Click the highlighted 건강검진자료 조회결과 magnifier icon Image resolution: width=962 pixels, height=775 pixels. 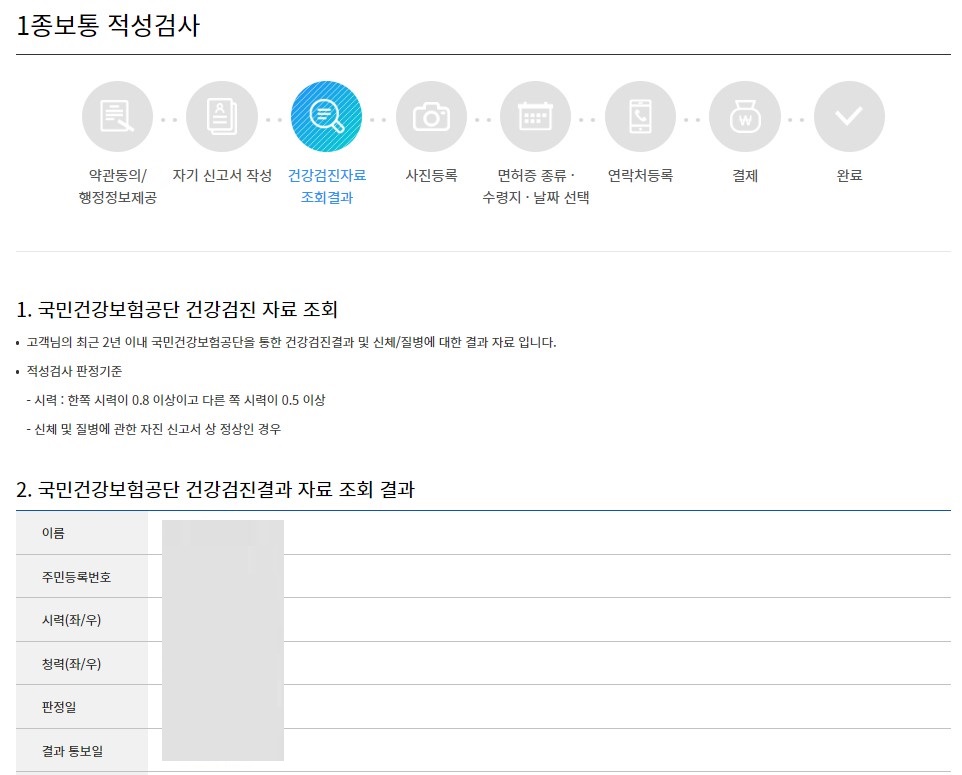pyautogui.click(x=326, y=115)
